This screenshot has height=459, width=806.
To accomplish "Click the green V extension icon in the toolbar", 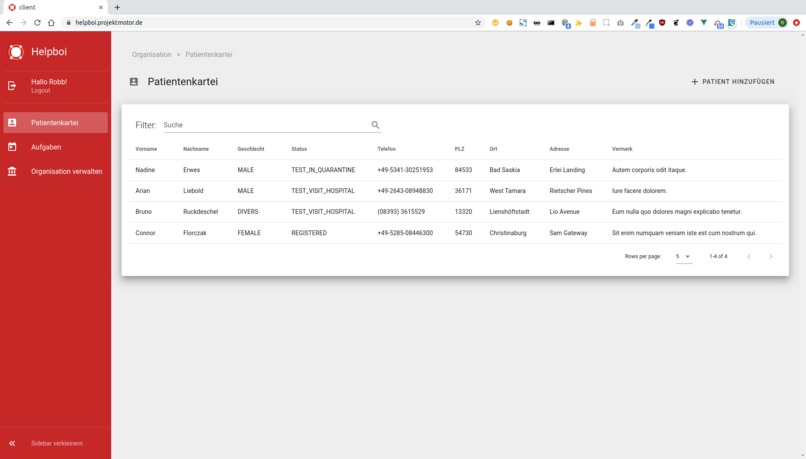I will (x=704, y=23).
